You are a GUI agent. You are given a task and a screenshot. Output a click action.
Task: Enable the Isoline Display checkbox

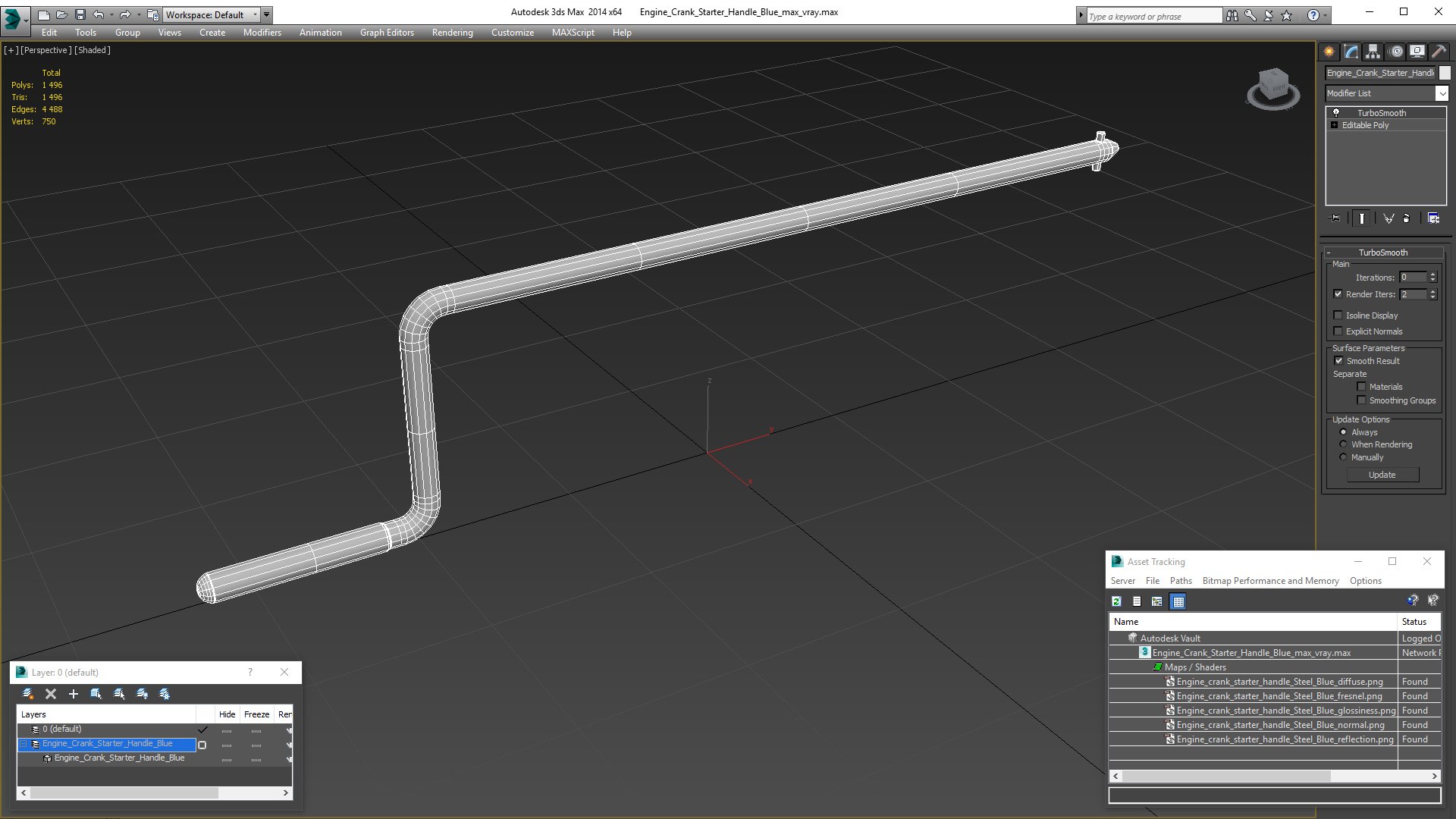[1338, 315]
